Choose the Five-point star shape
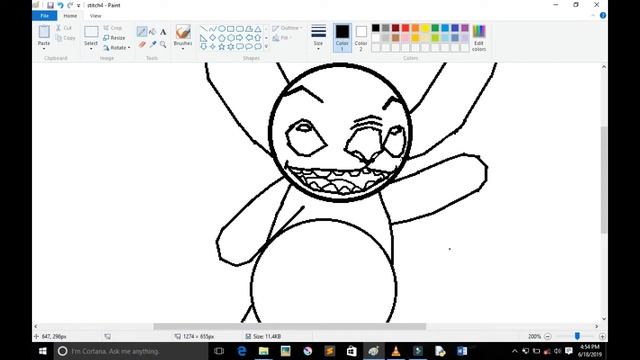This screenshot has height=360, width=640. pos(222,47)
